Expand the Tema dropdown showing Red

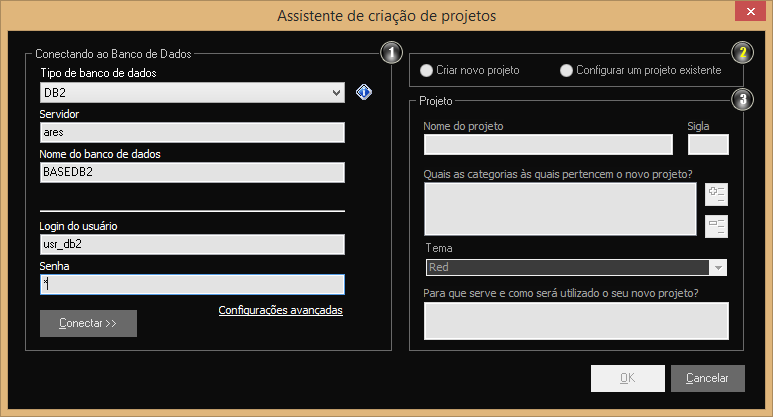point(718,267)
